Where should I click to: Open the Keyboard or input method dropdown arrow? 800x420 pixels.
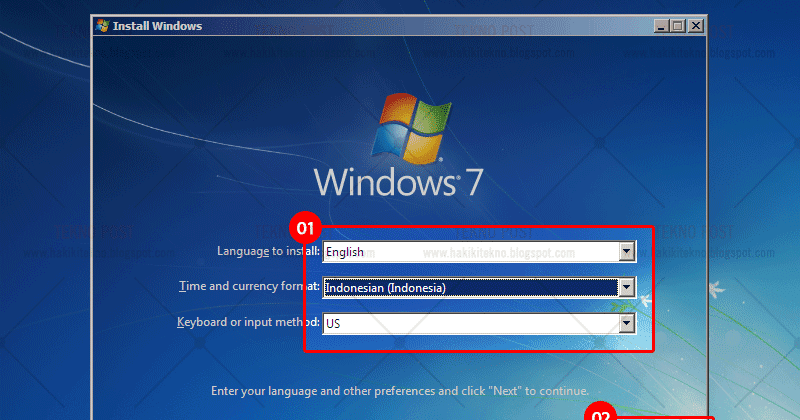627,323
